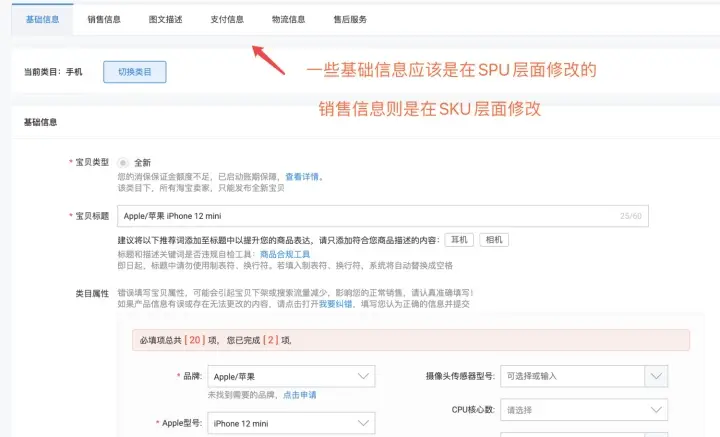Expand the CPU核心数 dropdown
Screen dimensions: 720x437
click(x=584, y=410)
